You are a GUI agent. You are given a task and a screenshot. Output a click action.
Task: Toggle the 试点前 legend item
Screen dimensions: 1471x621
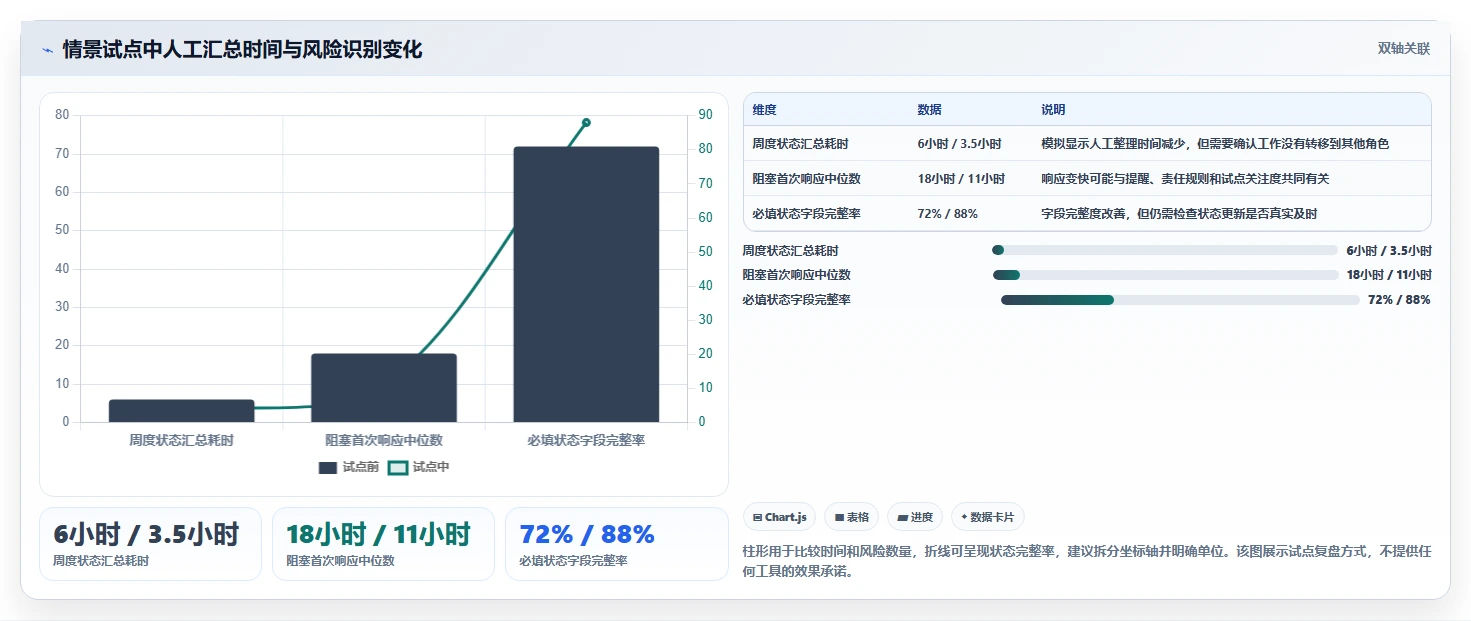click(349, 467)
